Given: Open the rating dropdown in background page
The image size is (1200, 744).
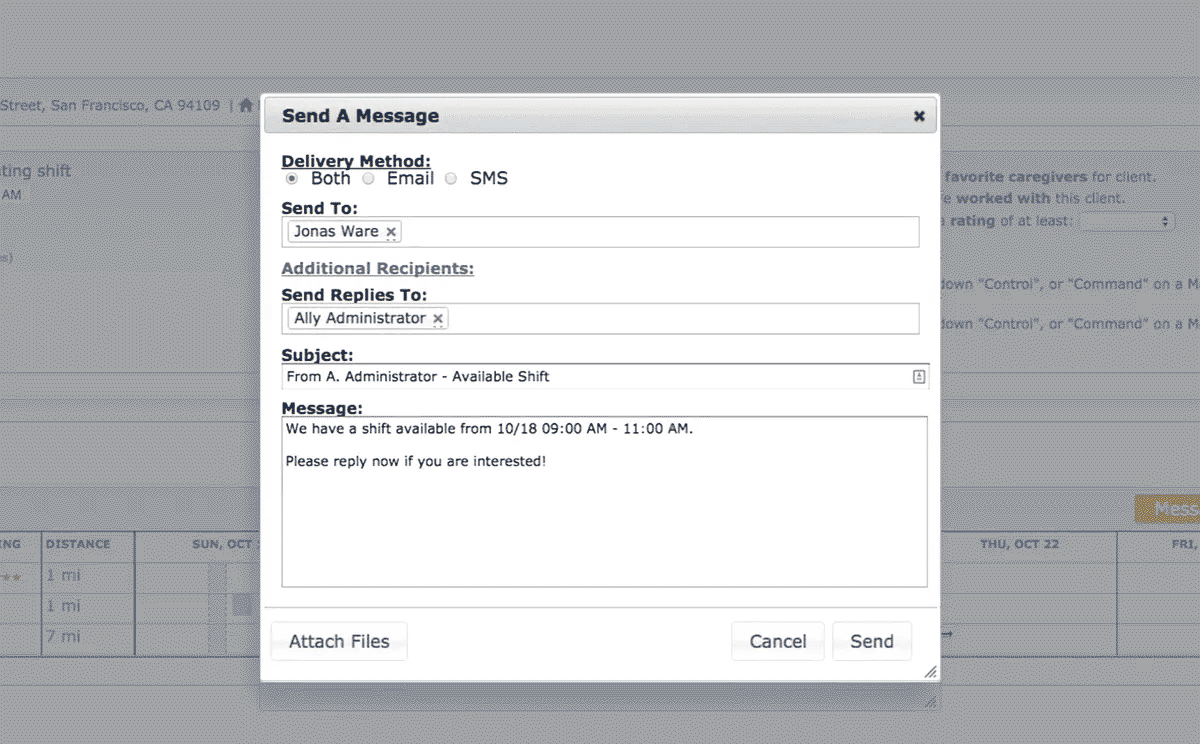Looking at the screenshot, I should pos(1127,221).
